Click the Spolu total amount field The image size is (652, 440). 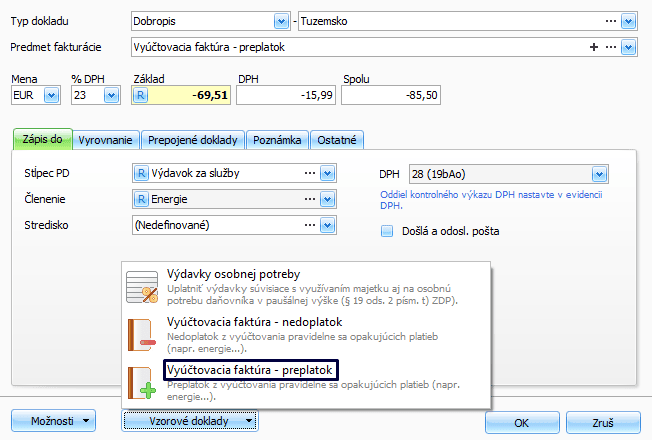[x=391, y=95]
